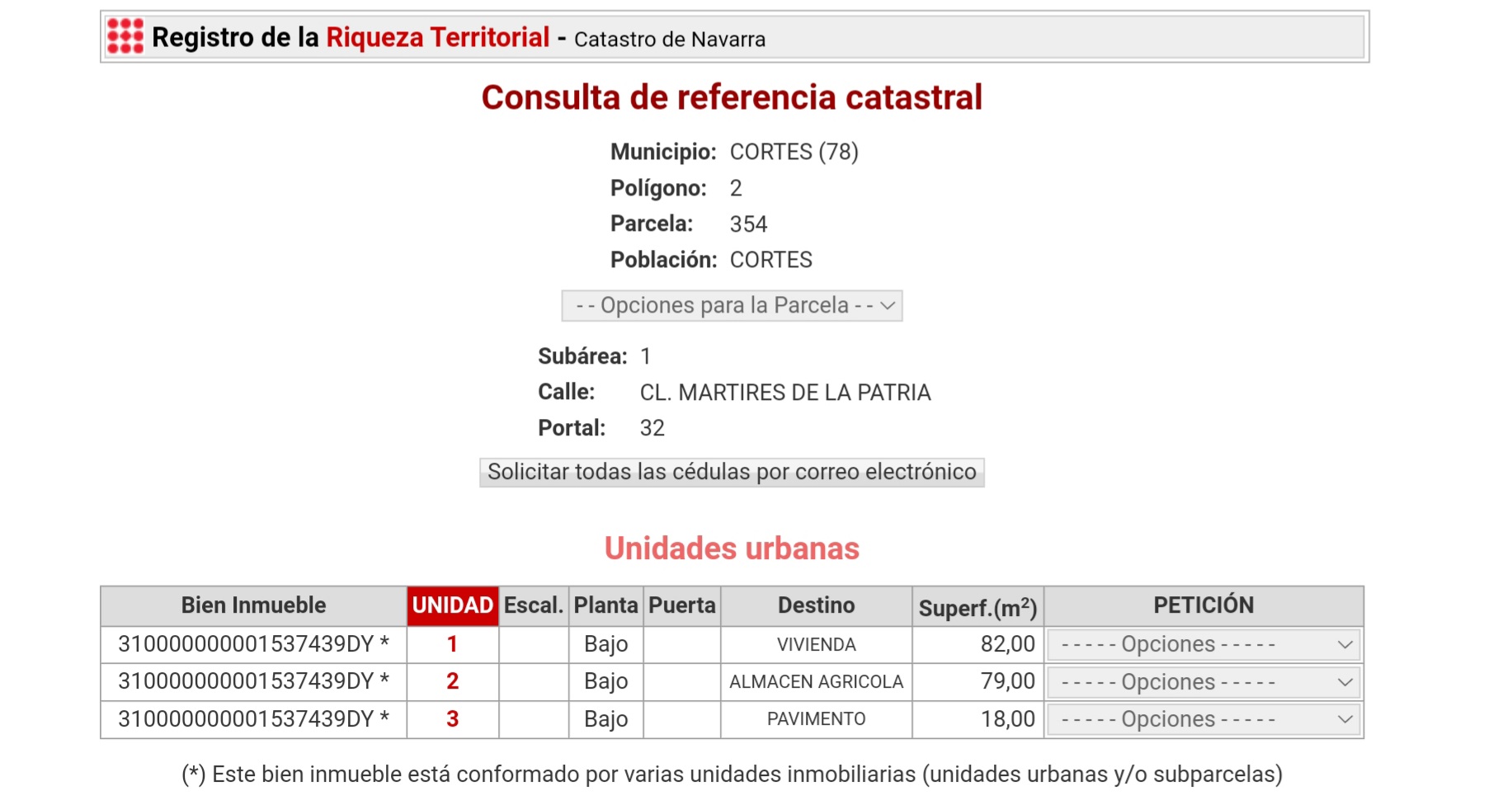The width and height of the screenshot is (1512, 805).
Task: Expand Opciones dropdown for ALMACEN AGRICOLA row
Action: [1203, 683]
